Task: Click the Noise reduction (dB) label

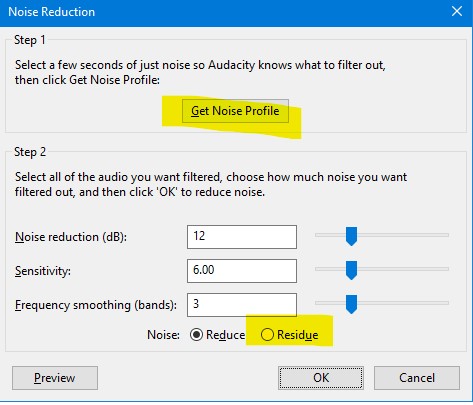Action: 71,237
